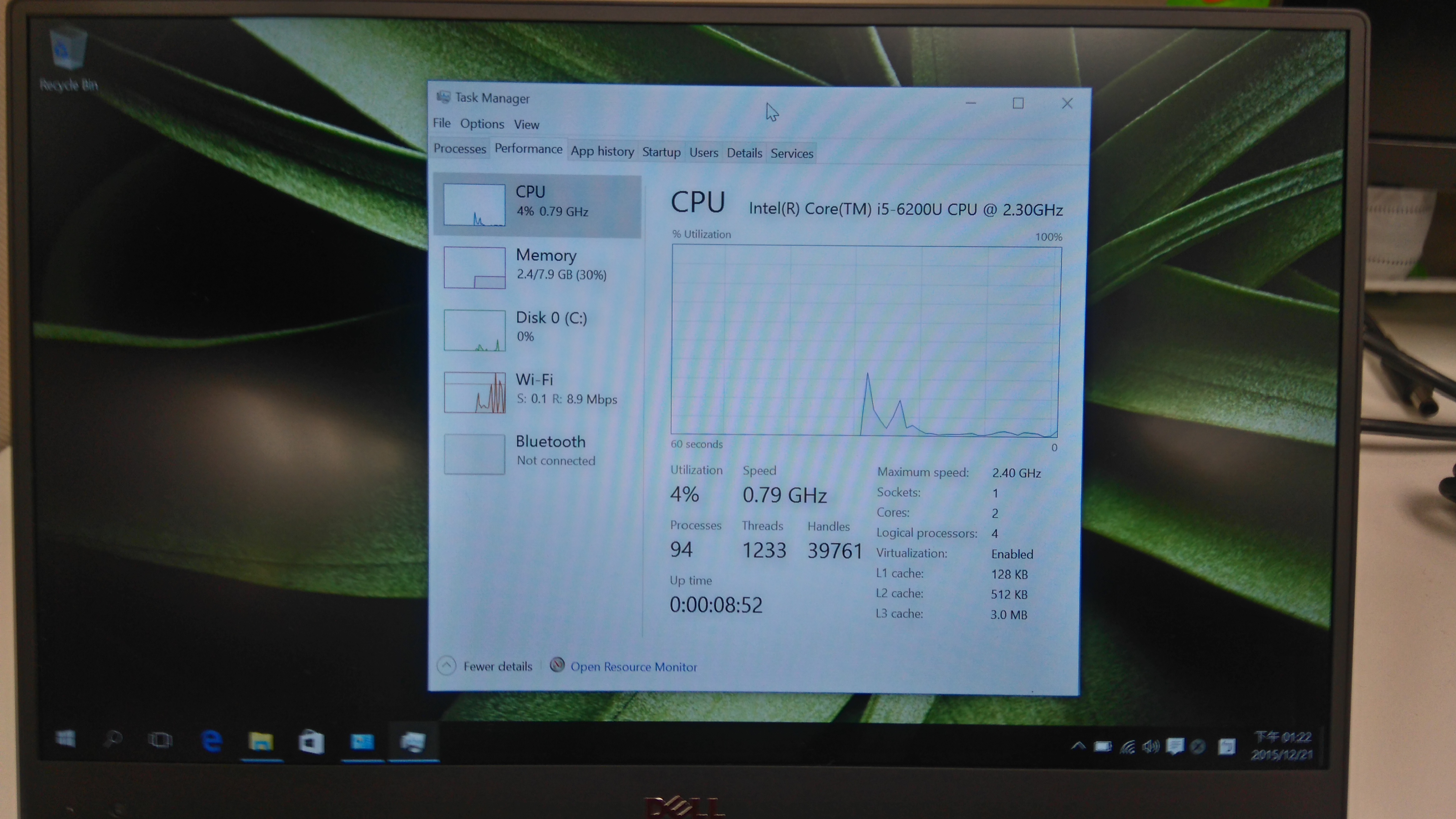
Task: Switch to the Startup tab
Action: coord(661,152)
